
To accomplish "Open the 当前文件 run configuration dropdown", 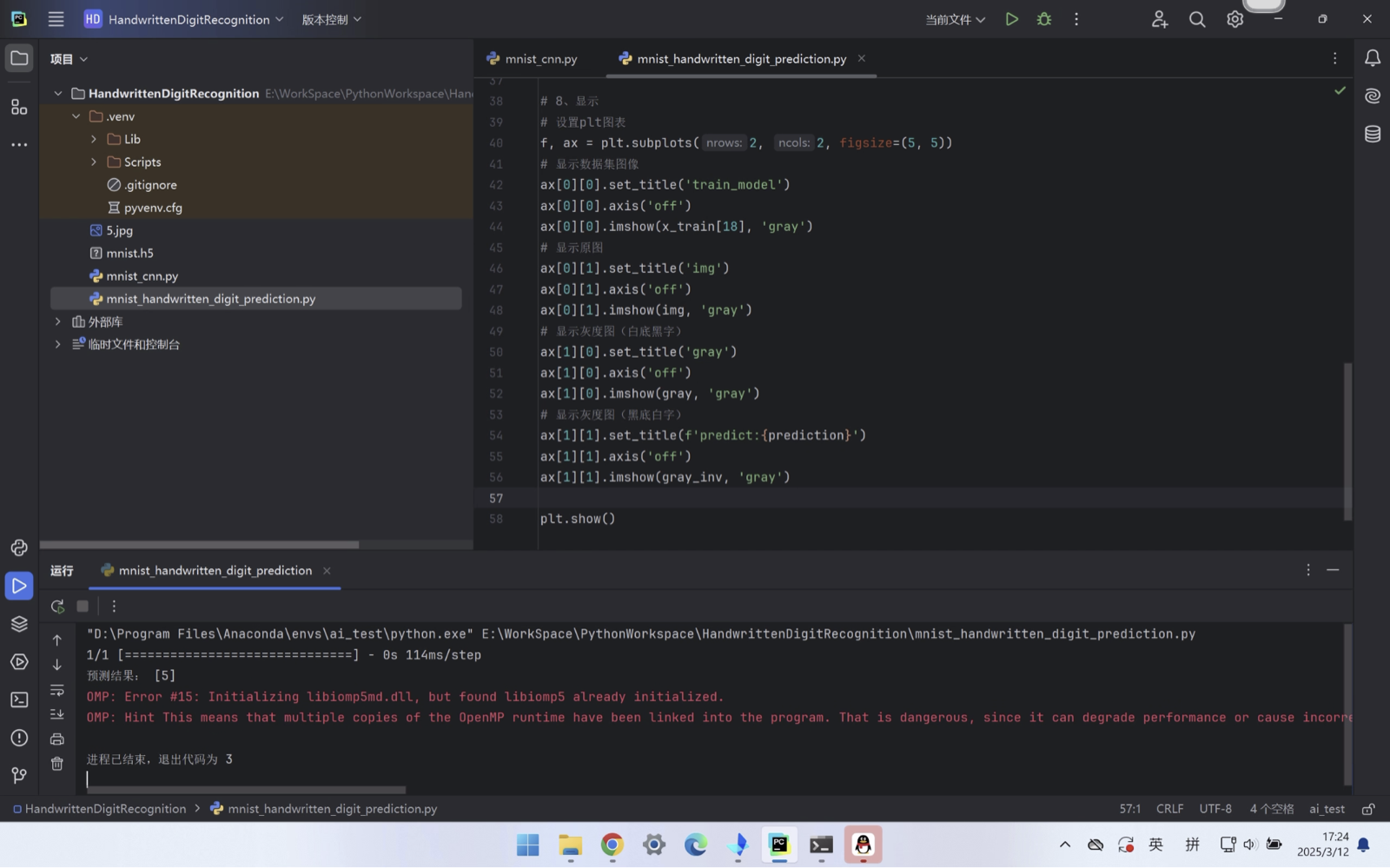I will (955, 19).
